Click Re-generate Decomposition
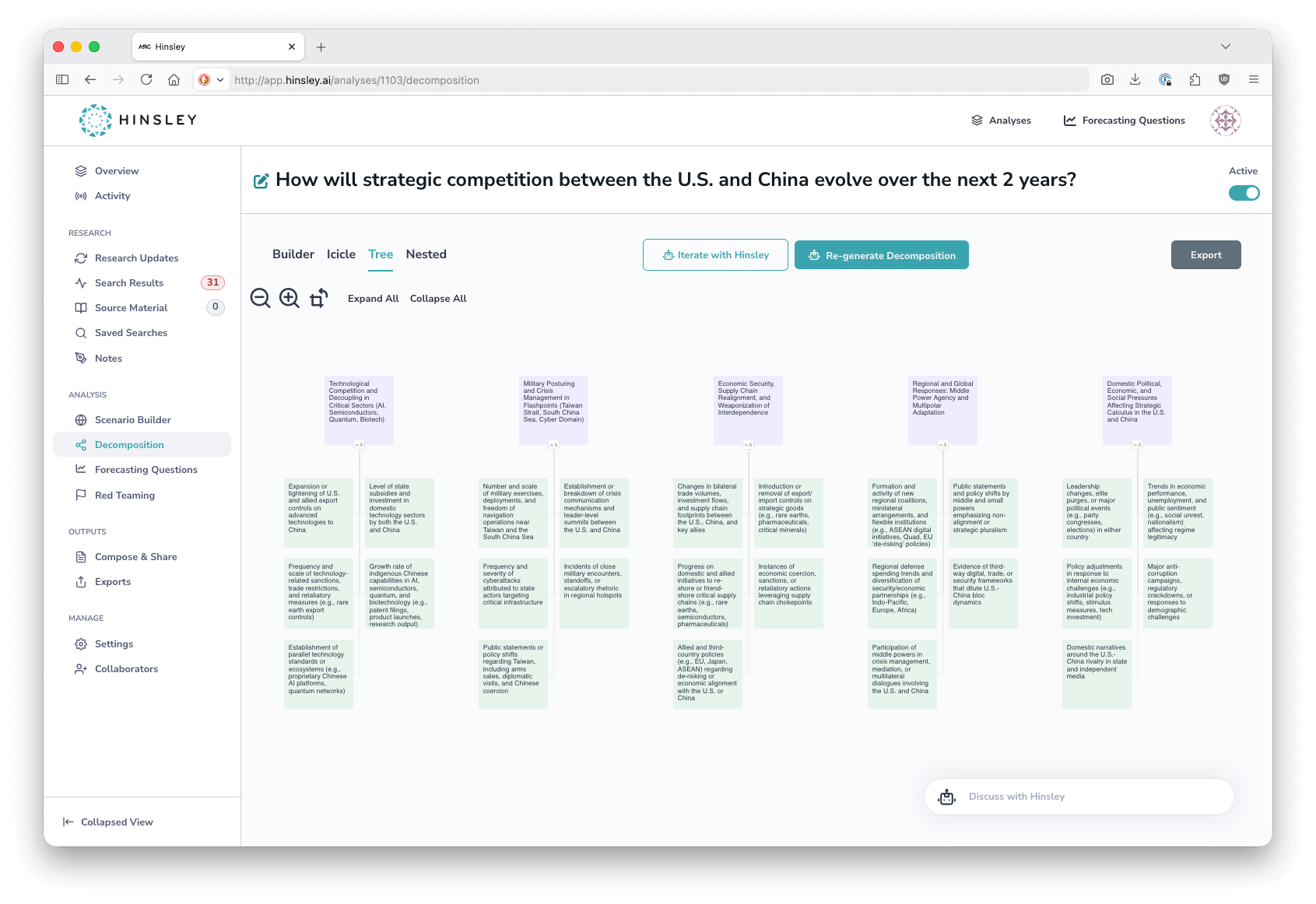1316x904 pixels. tap(881, 254)
